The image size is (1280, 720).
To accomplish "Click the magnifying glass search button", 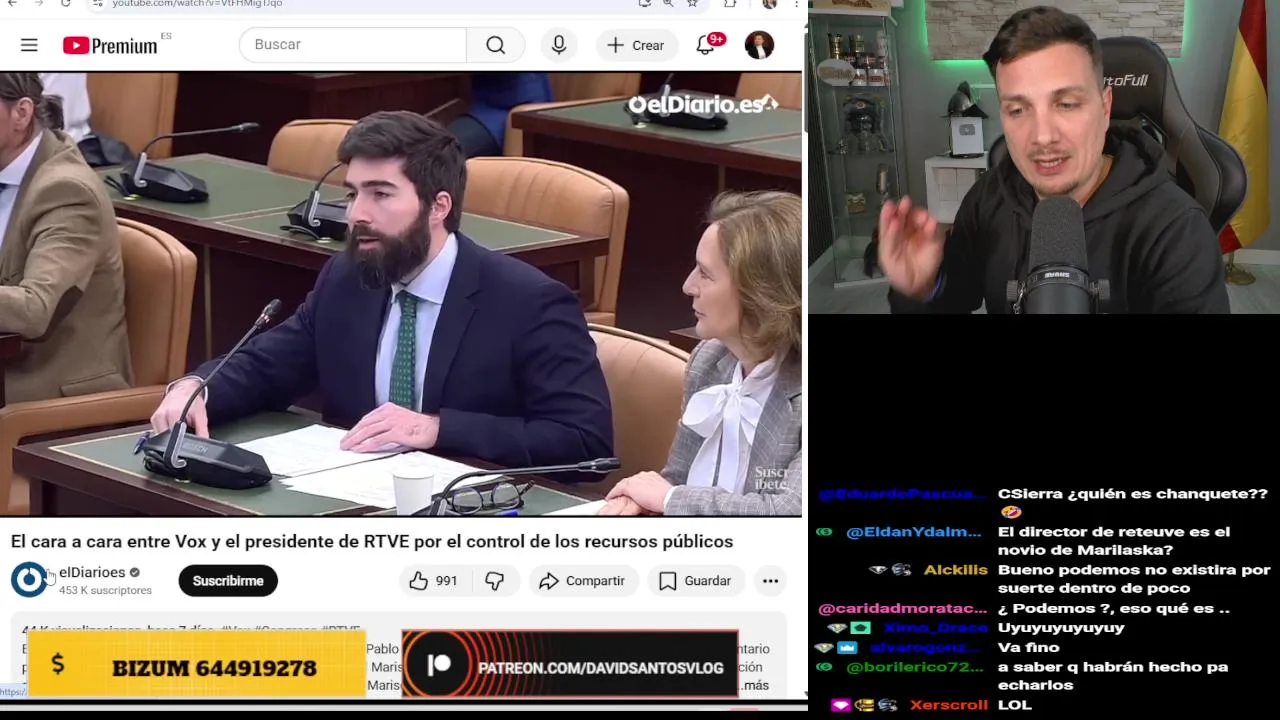I will pyautogui.click(x=496, y=45).
